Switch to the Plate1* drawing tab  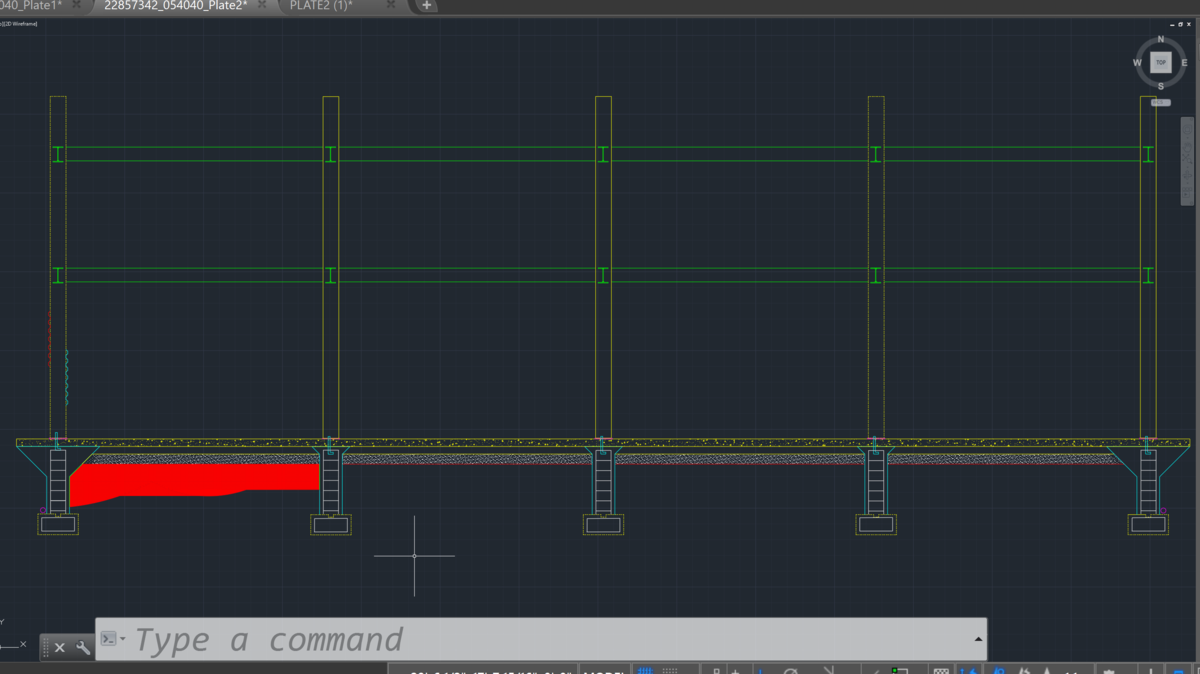click(31, 5)
